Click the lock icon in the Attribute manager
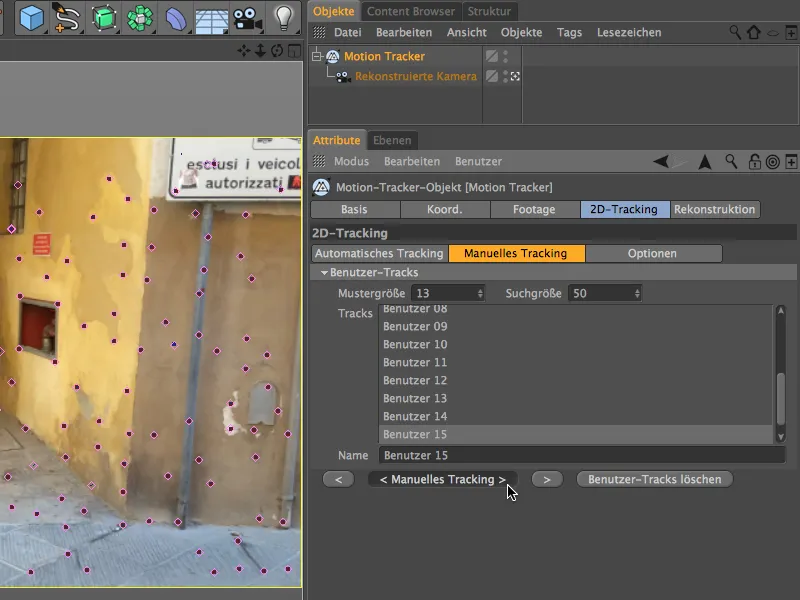The width and height of the screenshot is (800, 600). point(755,161)
